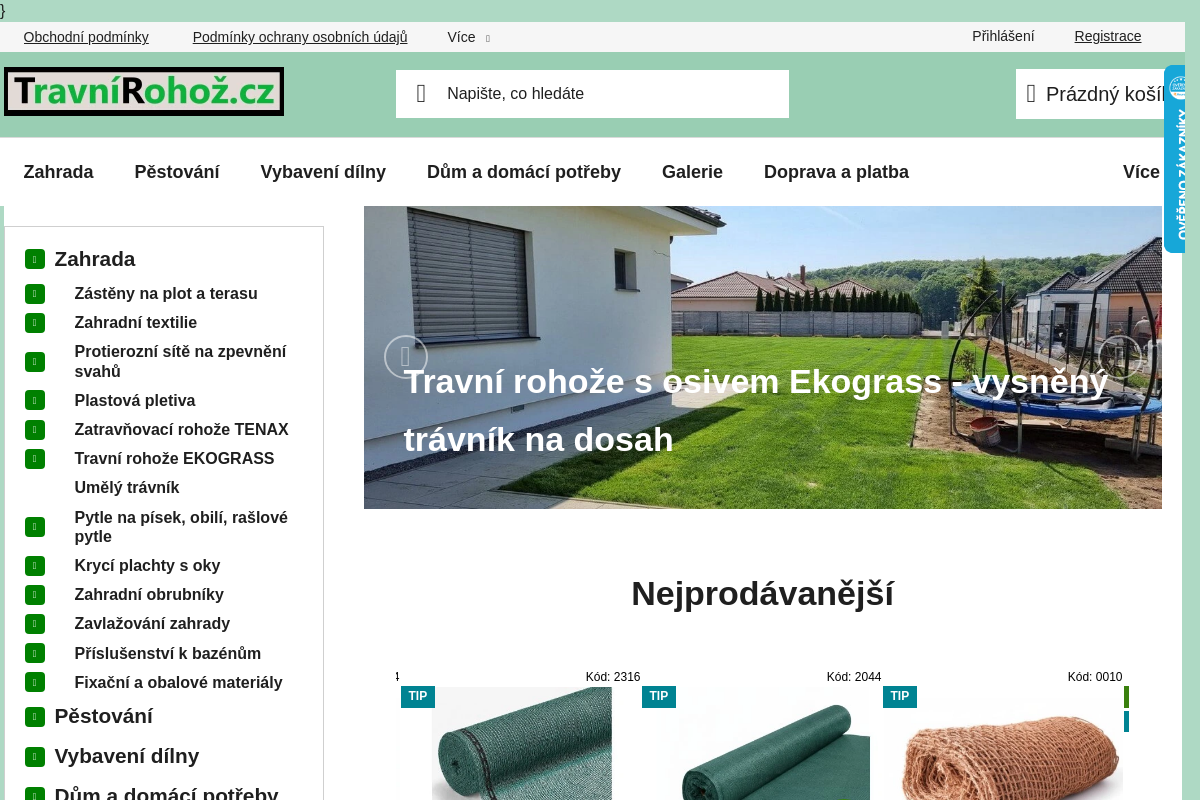Open product thumbnail with code 2316
This screenshot has height=800, width=1200.
522,743
